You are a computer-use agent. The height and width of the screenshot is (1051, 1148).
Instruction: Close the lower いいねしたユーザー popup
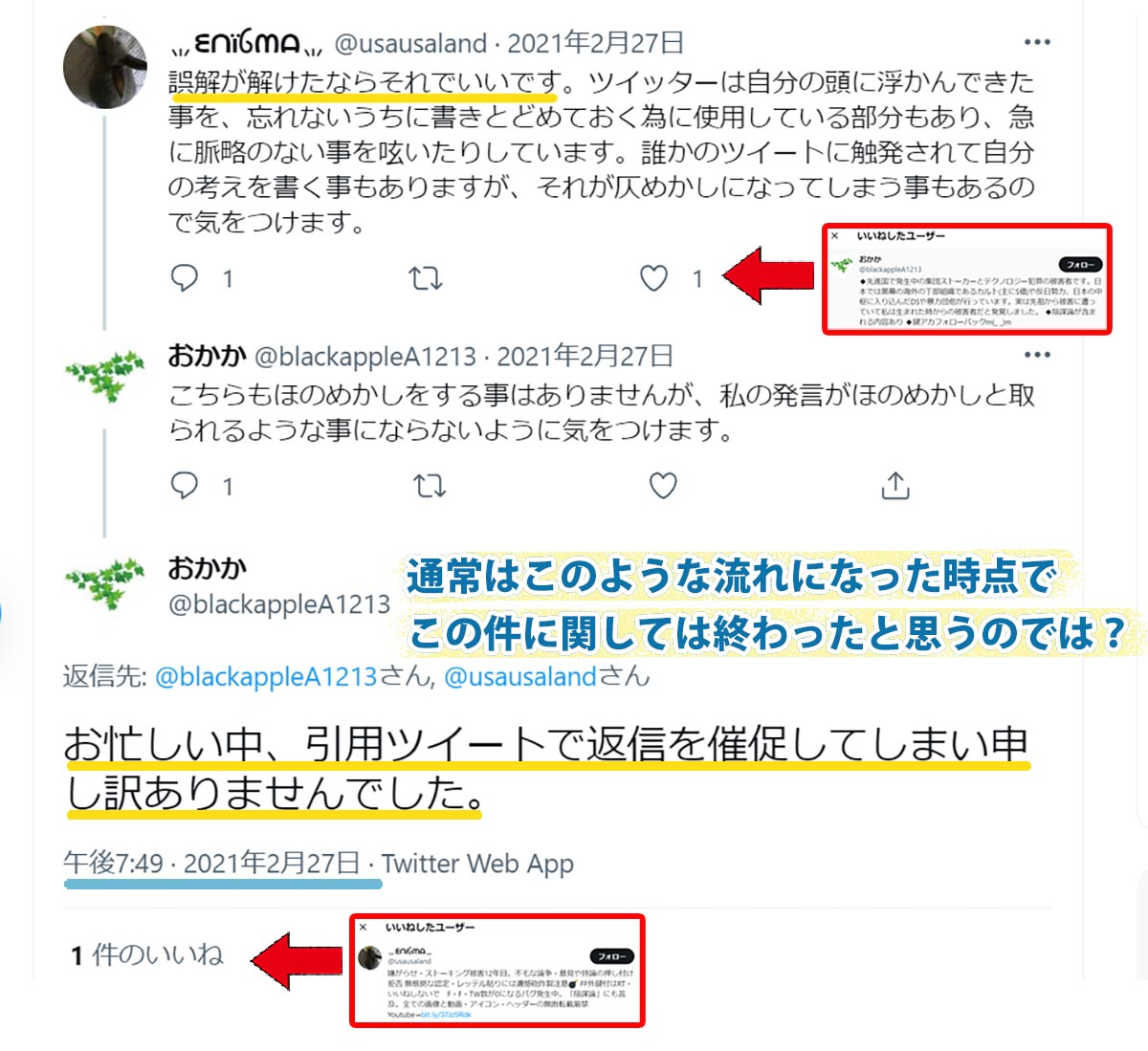tap(363, 927)
